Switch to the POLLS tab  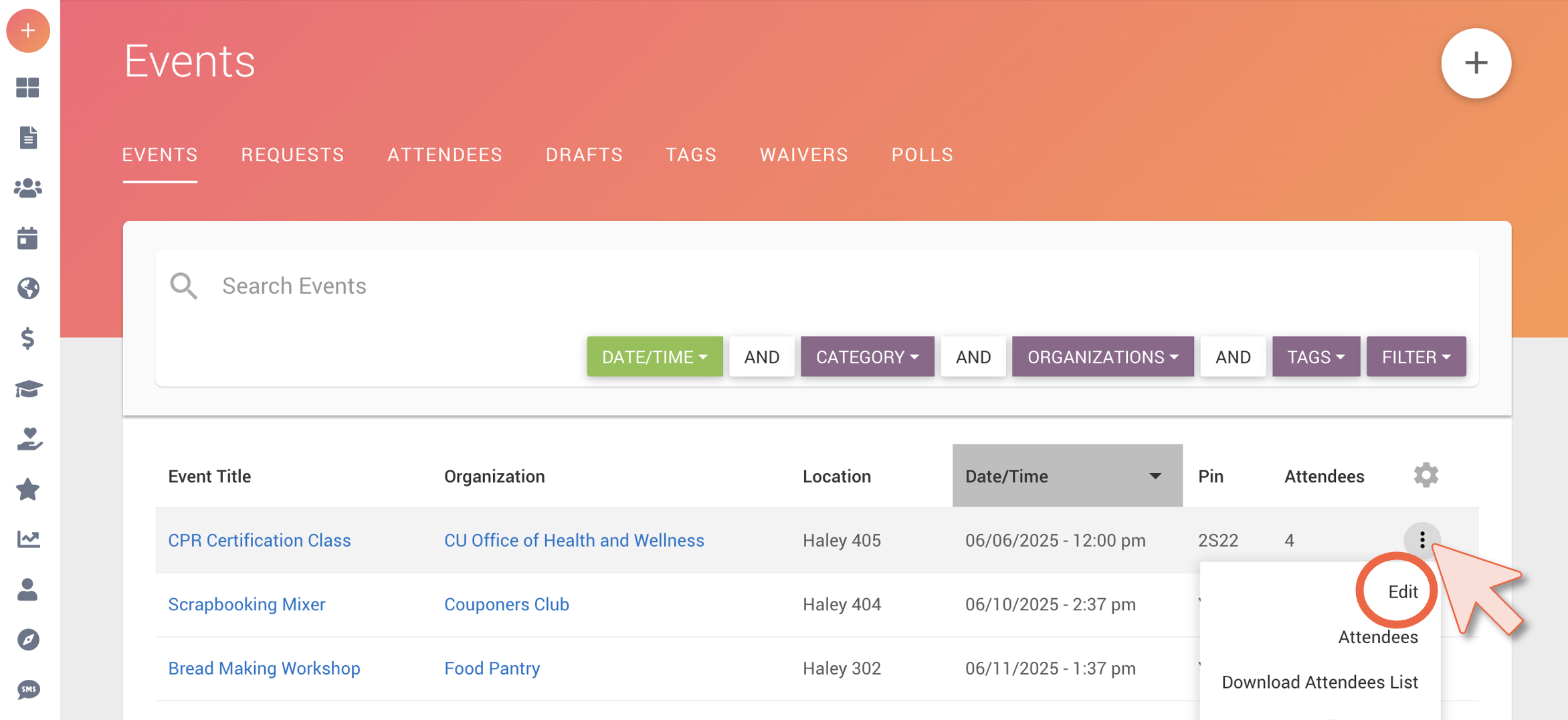(922, 155)
